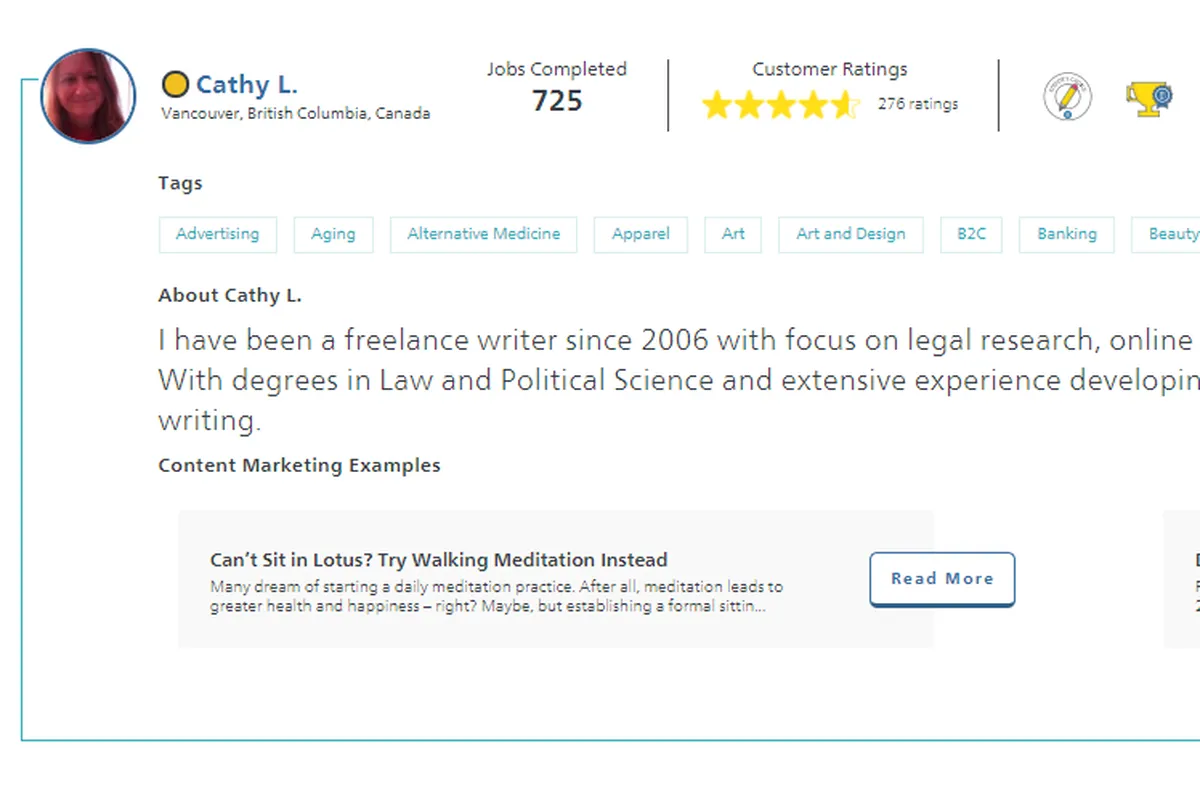Select the B2C tag
The image size is (1200, 799).
(x=971, y=234)
